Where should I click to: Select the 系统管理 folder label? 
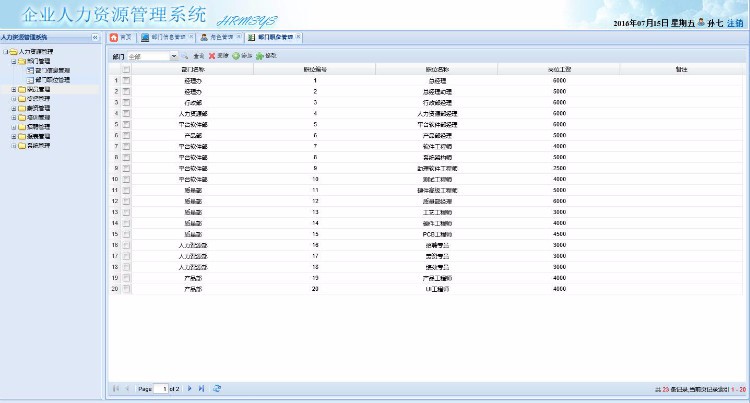point(38,145)
